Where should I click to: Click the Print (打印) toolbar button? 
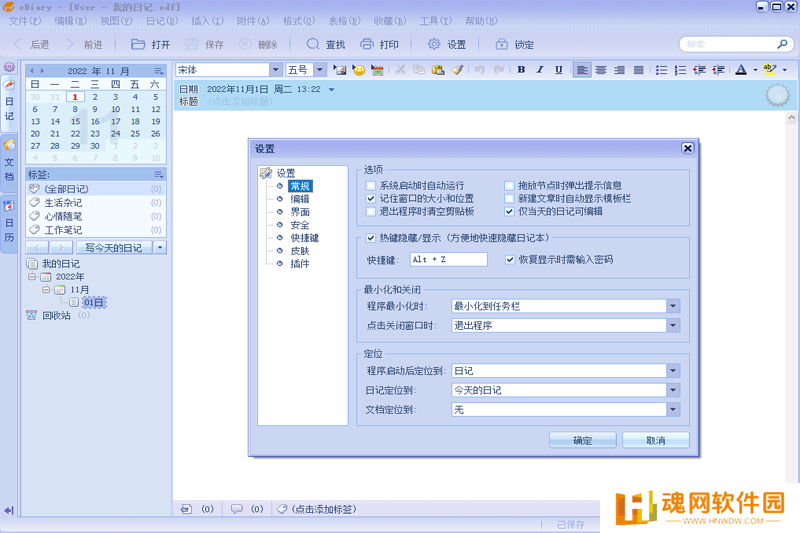379,44
